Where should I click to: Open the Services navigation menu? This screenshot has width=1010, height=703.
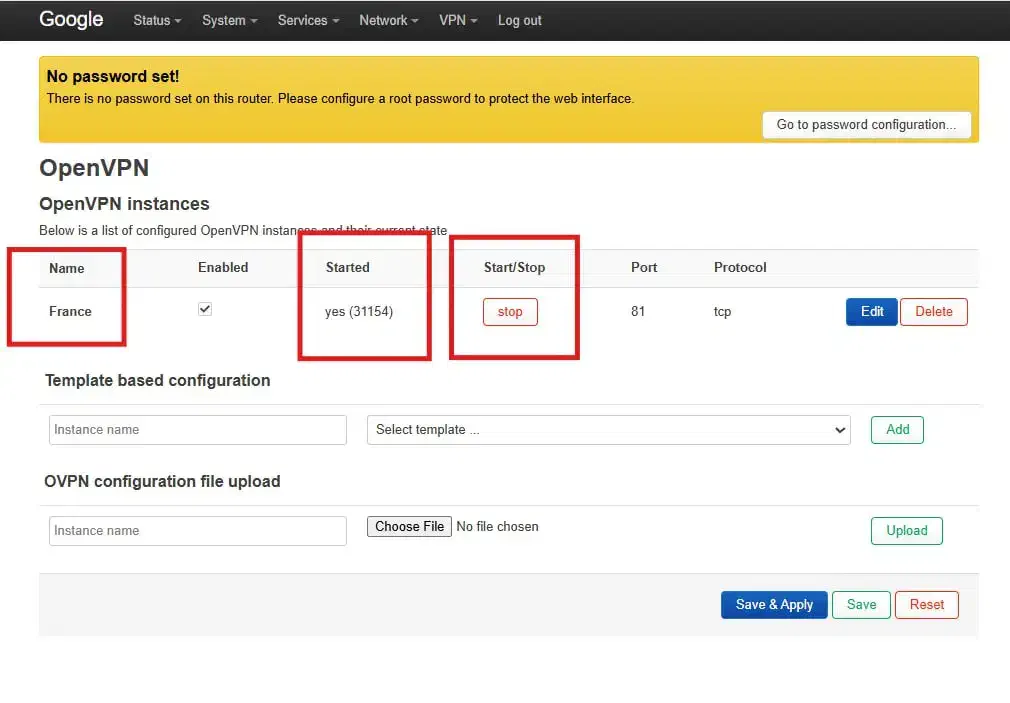point(308,20)
